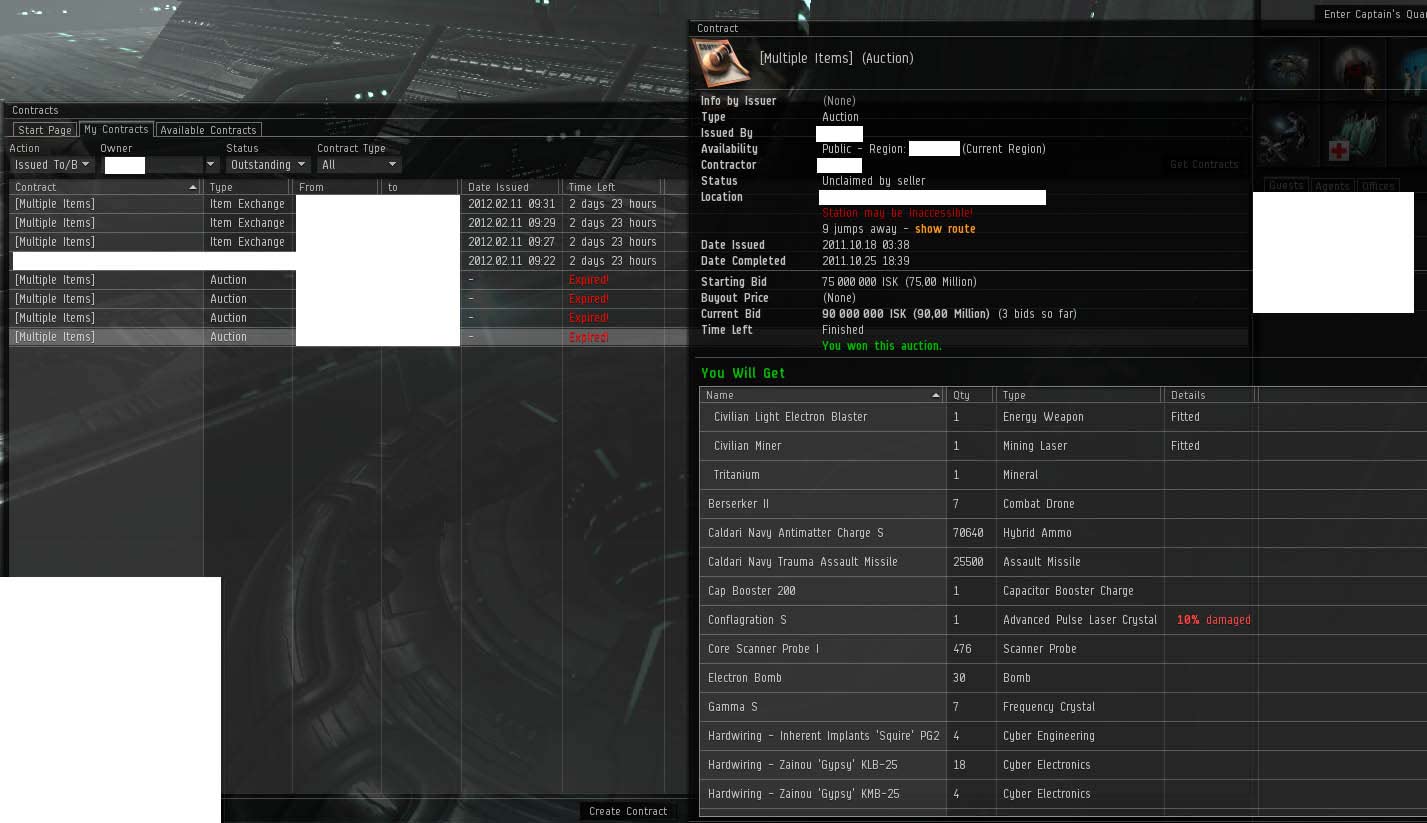The height and width of the screenshot is (823, 1427).
Task: Switch to the Guests tab in station panel
Action: point(1286,186)
